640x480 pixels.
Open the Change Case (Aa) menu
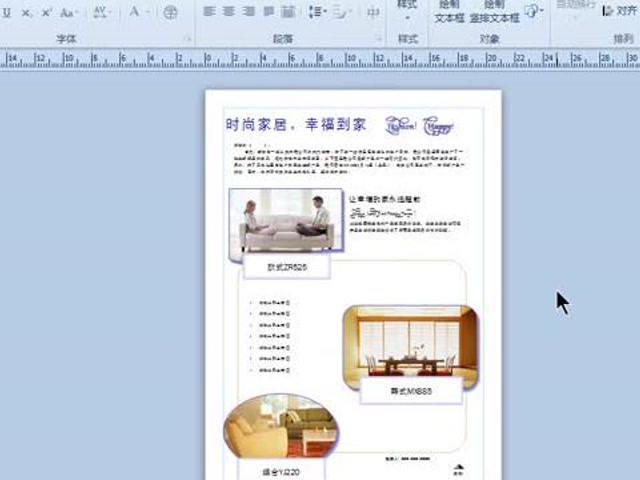tap(68, 13)
